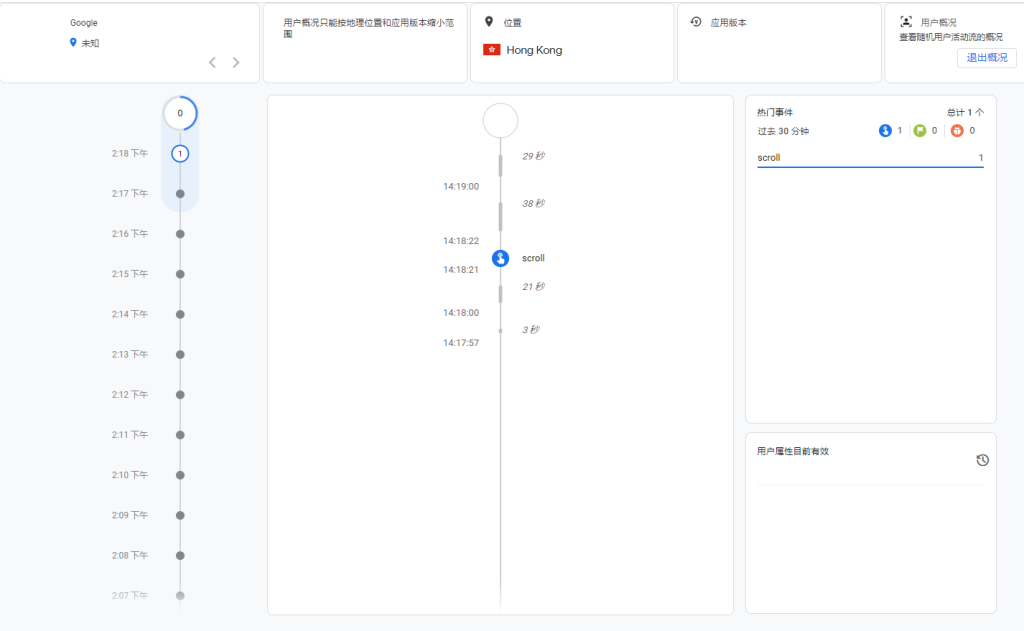This screenshot has height=631, width=1024.
Task: Go to previous user with left chevron
Action: click(212, 63)
